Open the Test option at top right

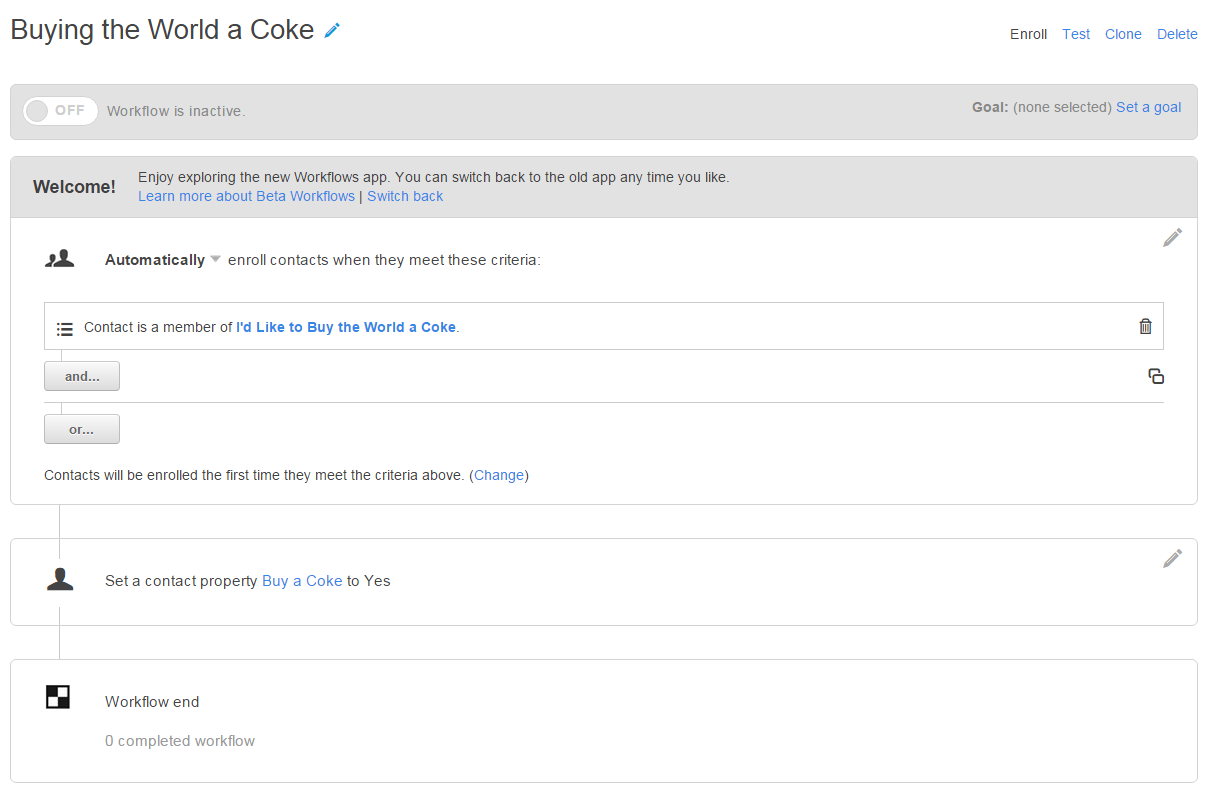tap(1076, 34)
